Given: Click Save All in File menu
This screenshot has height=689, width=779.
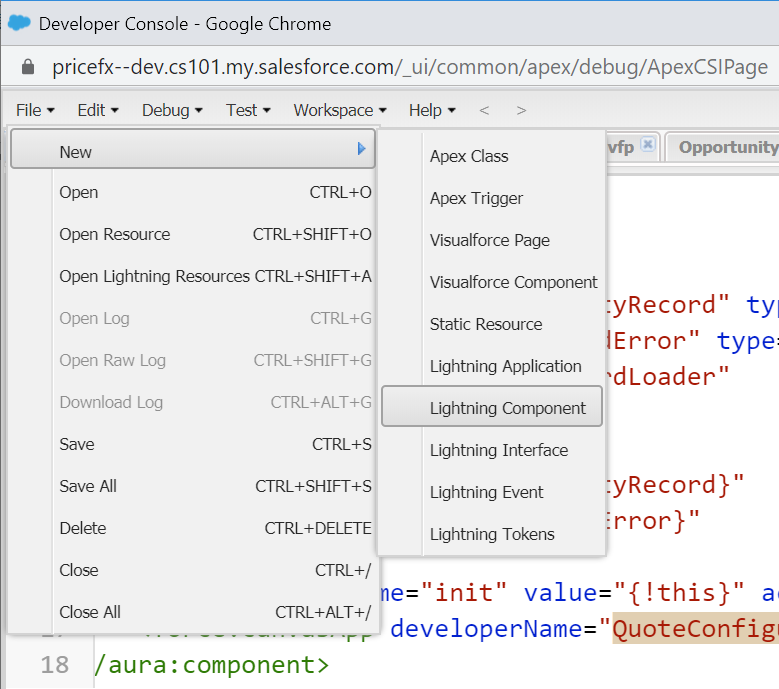Looking at the screenshot, I should click(88, 486).
